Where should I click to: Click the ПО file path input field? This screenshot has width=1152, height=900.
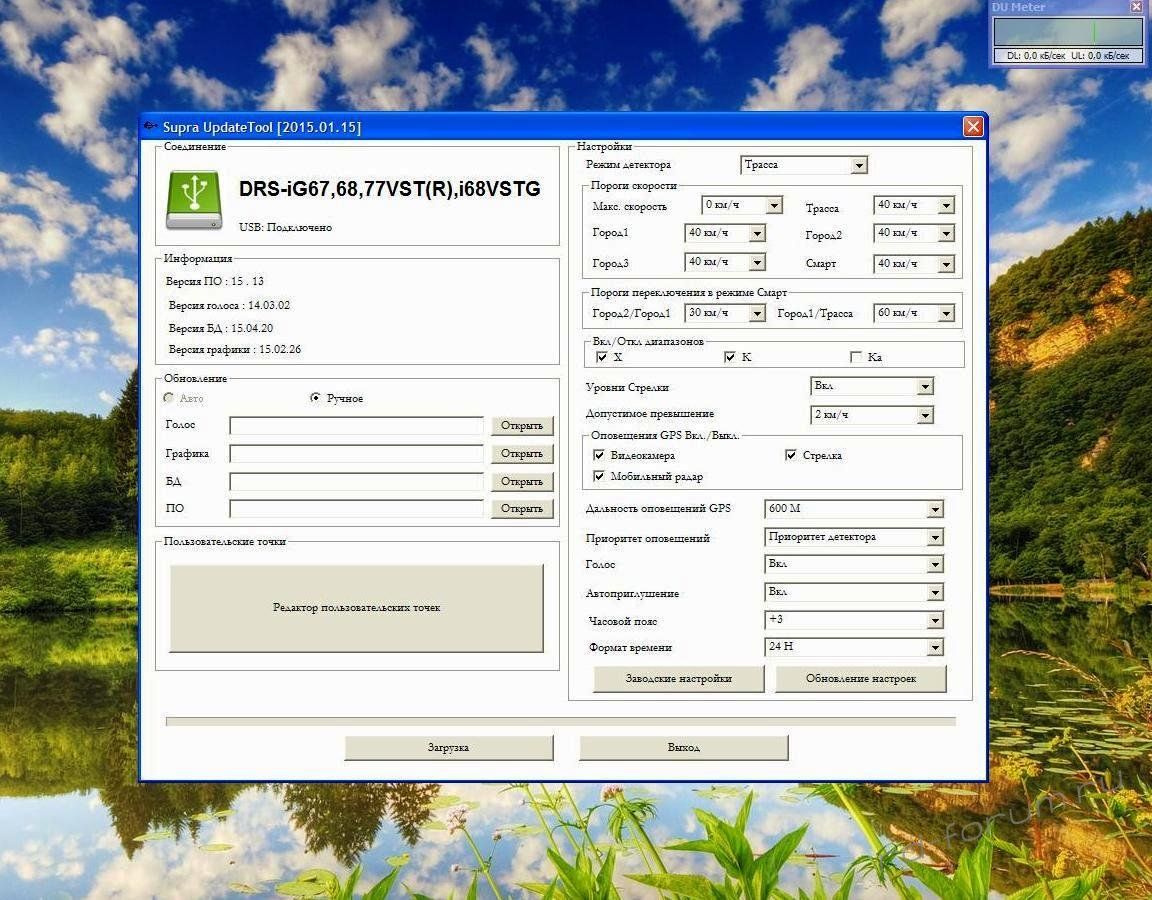tap(356, 509)
